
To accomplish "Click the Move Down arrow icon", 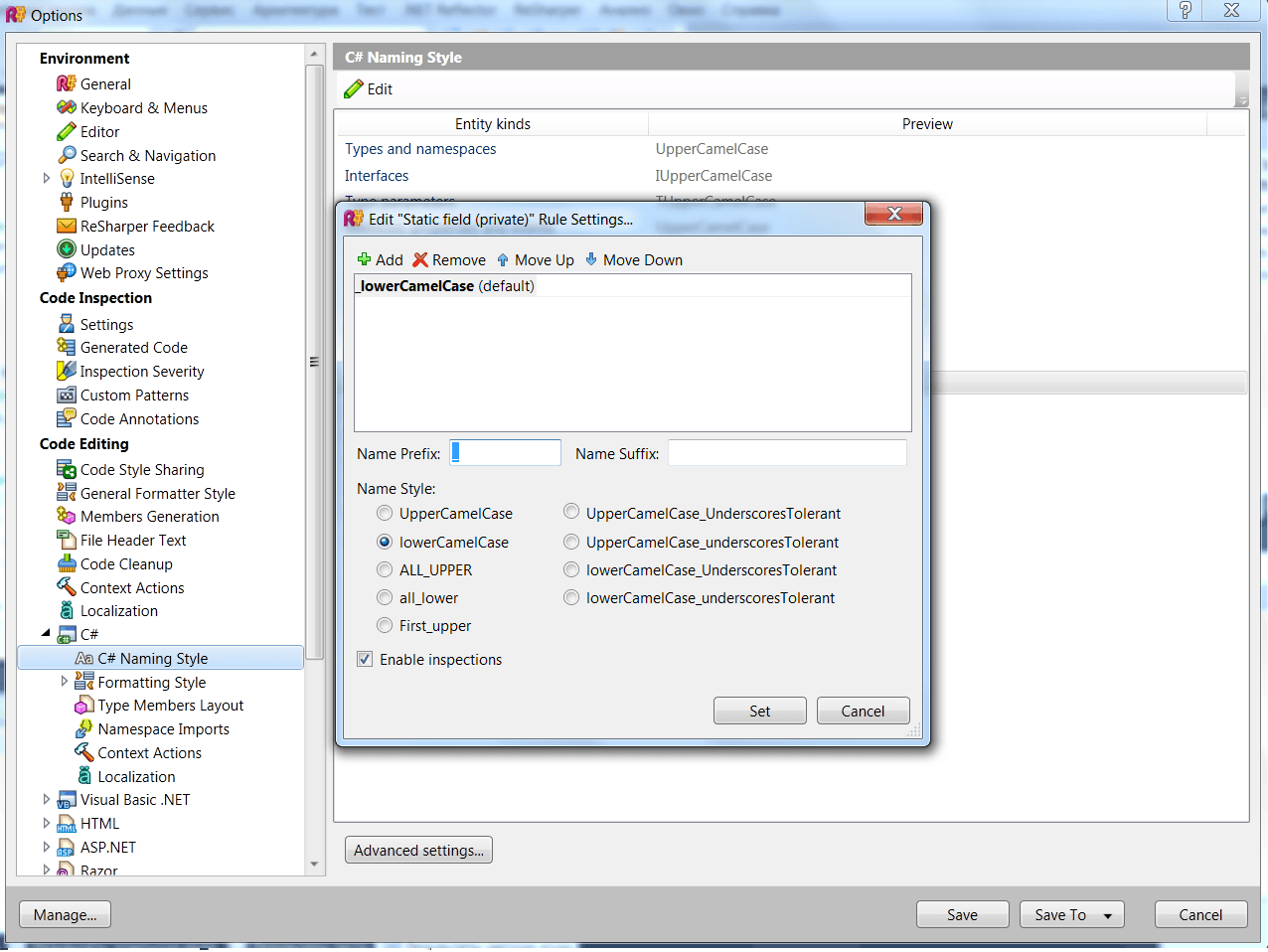I will (591, 259).
